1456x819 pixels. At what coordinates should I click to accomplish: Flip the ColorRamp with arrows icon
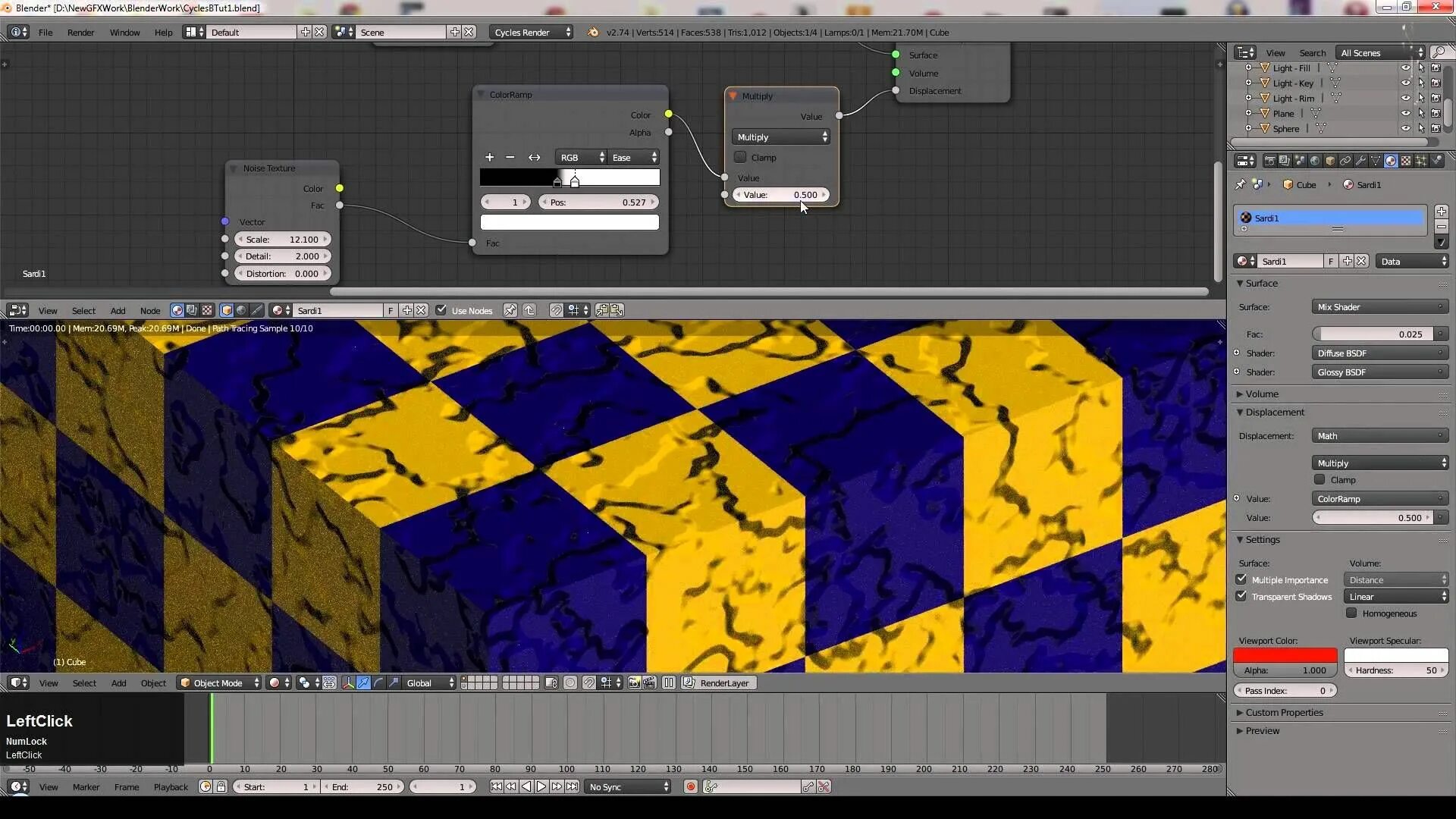[534, 157]
